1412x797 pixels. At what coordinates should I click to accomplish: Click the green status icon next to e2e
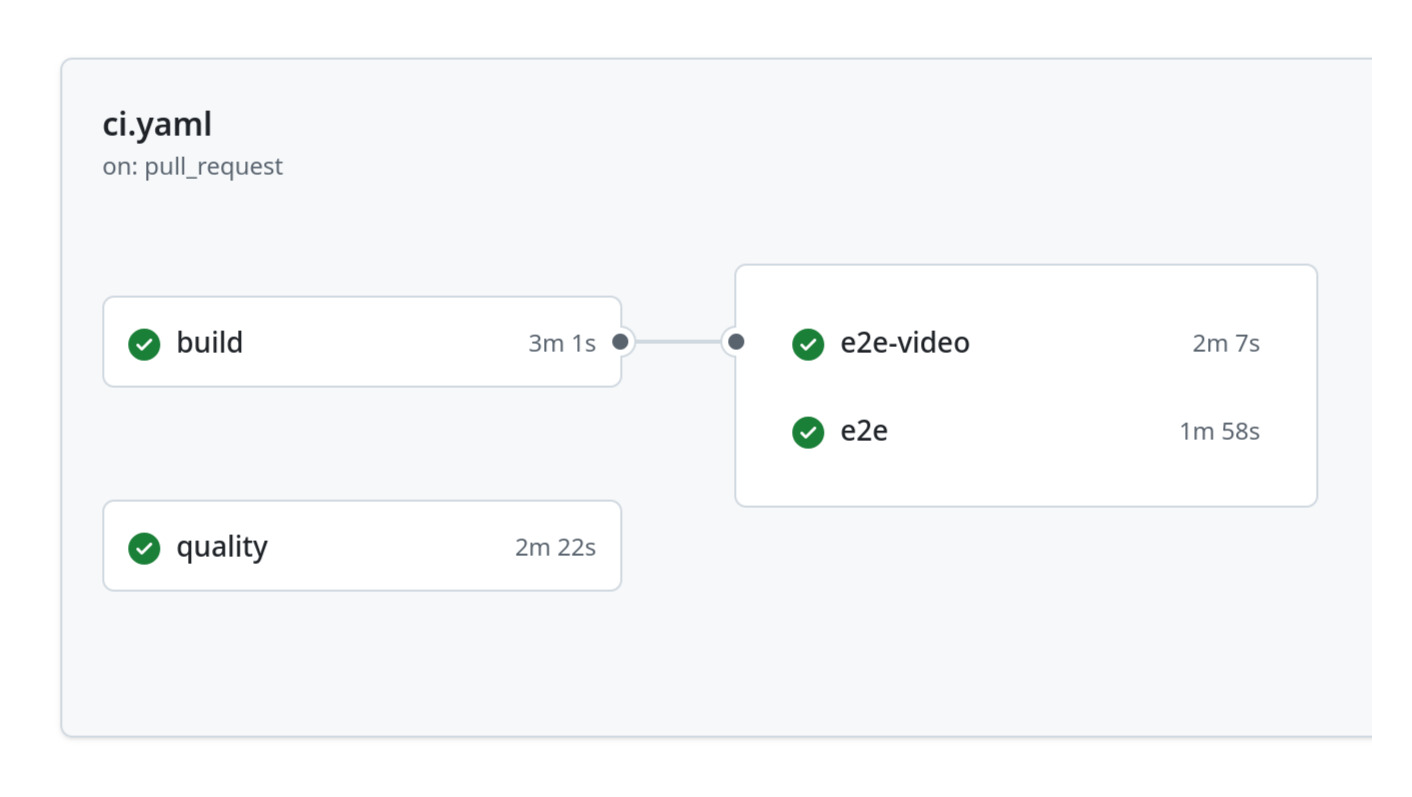[x=807, y=431]
